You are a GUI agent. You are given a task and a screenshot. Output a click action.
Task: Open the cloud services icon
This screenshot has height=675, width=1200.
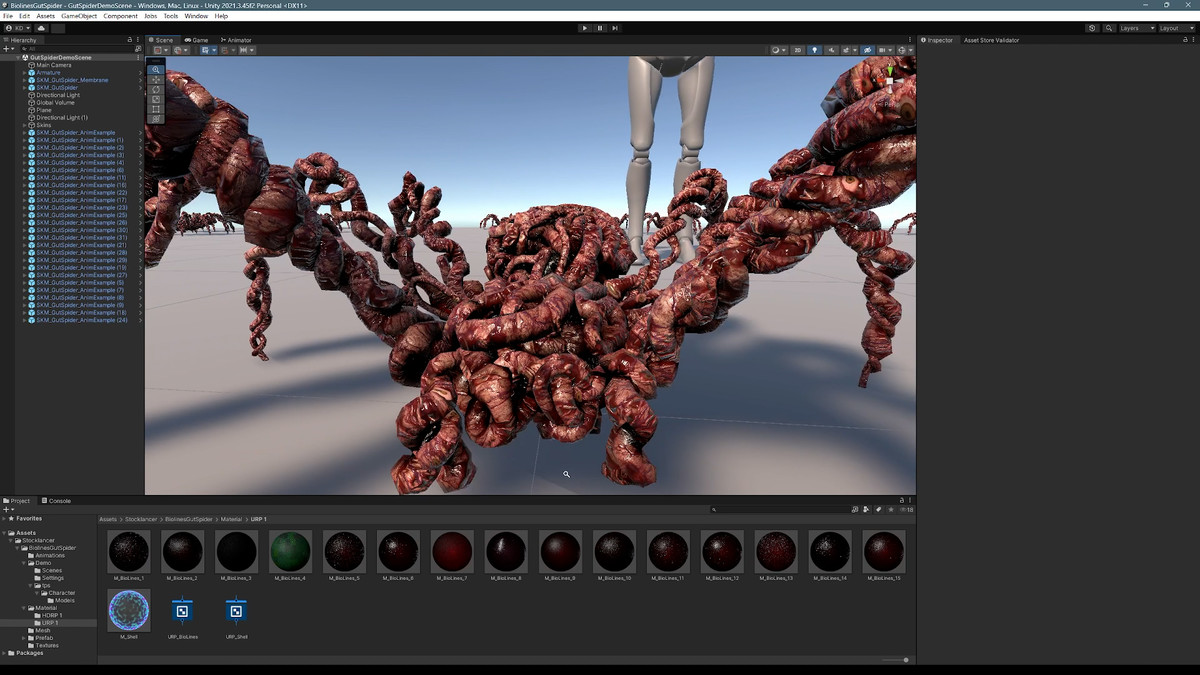click(41, 28)
